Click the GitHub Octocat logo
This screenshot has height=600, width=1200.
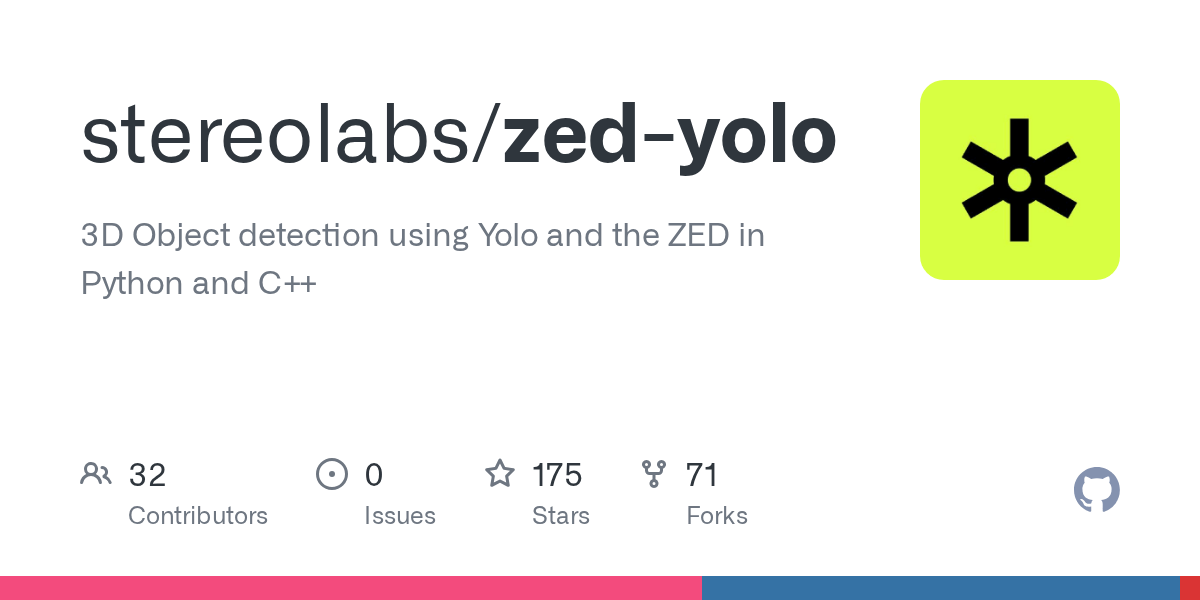pos(1096,490)
